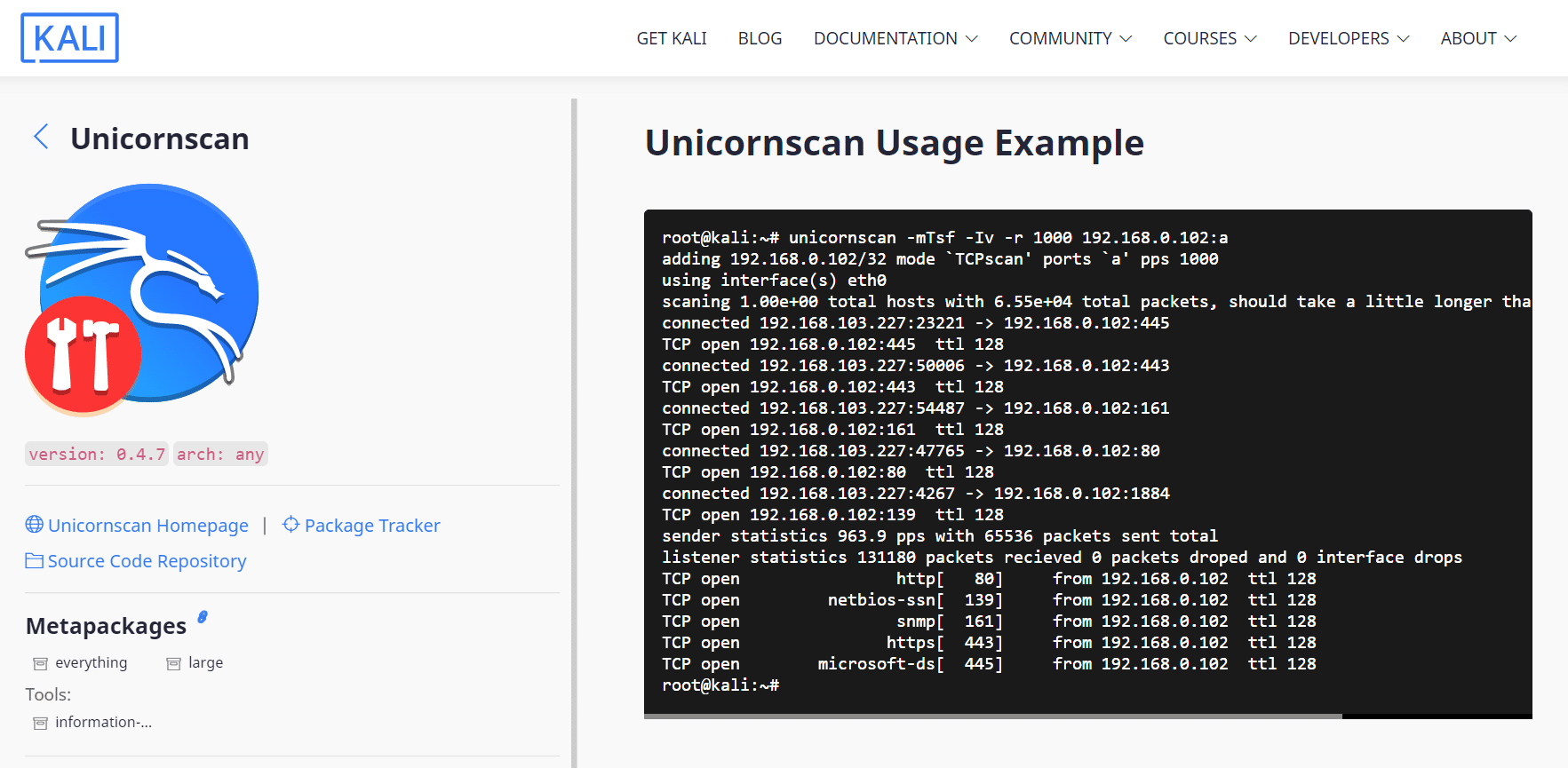The image size is (1568, 768).
Task: Open the Unicornscan Homepage link
Action: pyautogui.click(x=148, y=526)
